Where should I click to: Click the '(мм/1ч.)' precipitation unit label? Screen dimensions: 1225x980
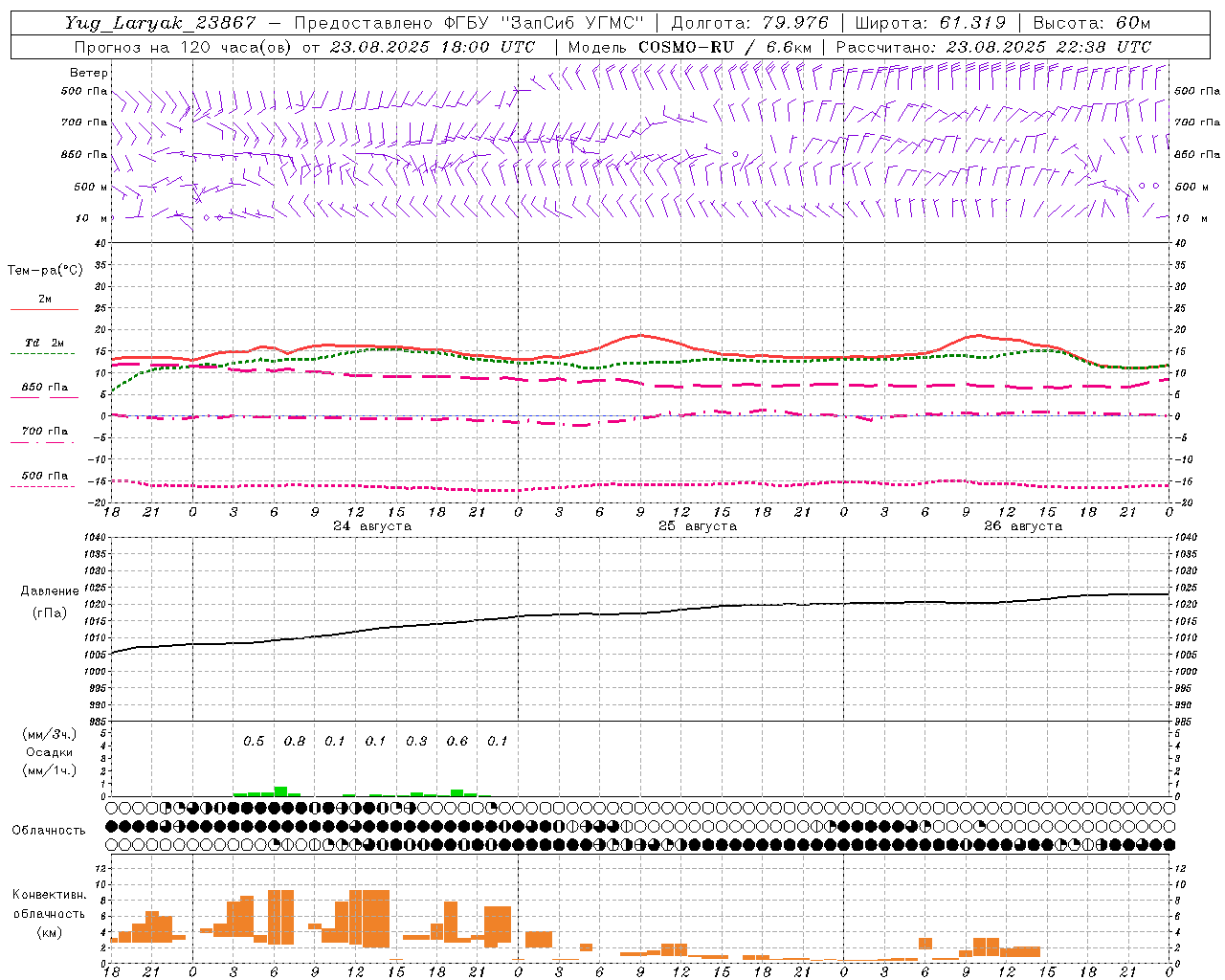point(49,770)
